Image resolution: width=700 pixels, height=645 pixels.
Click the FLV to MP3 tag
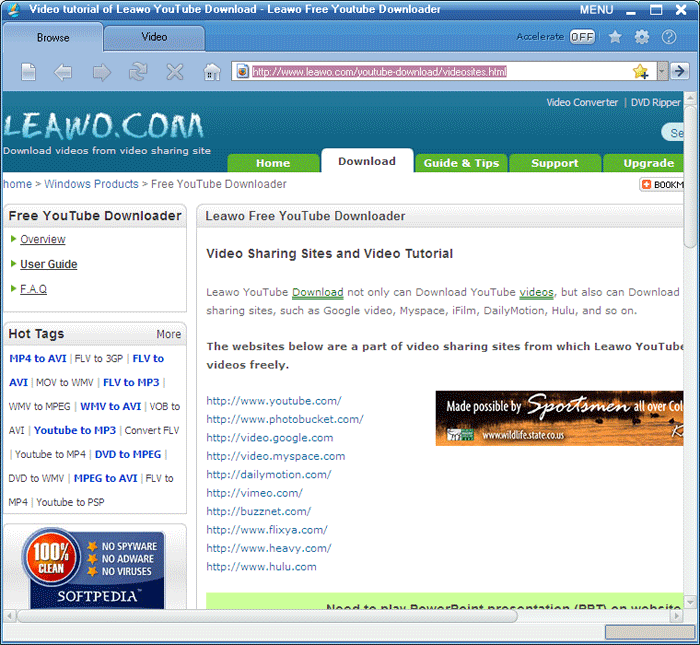coord(131,382)
